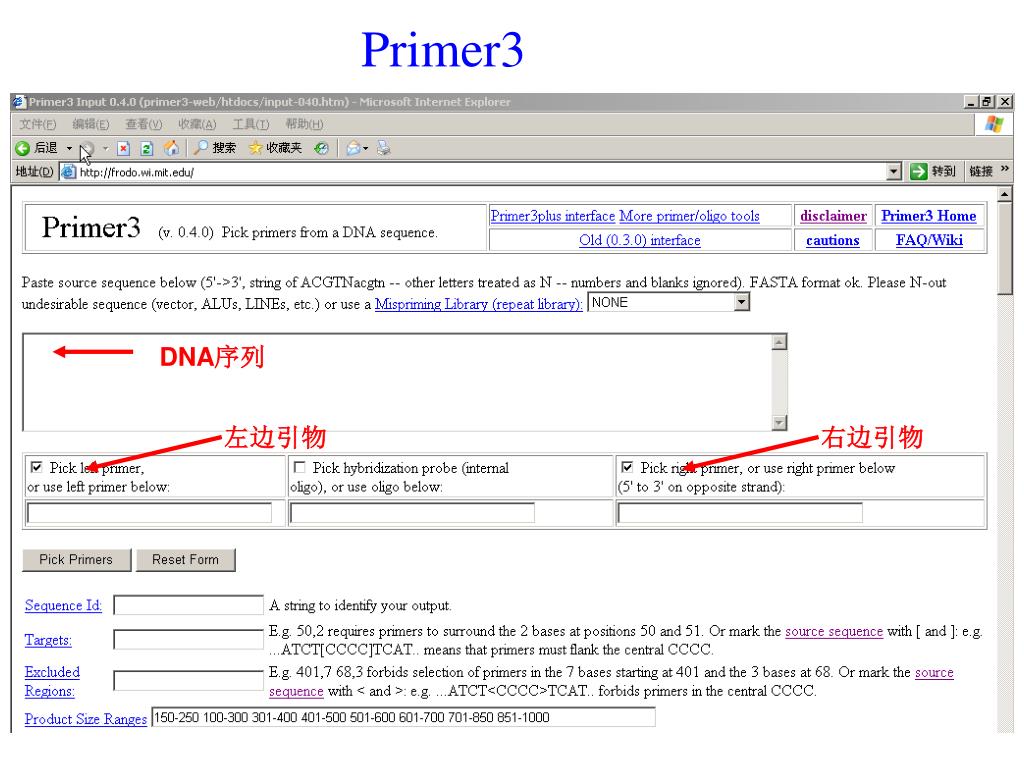The height and width of the screenshot is (768, 1024).
Task: Open the Back button history dropdown
Action: point(69,149)
